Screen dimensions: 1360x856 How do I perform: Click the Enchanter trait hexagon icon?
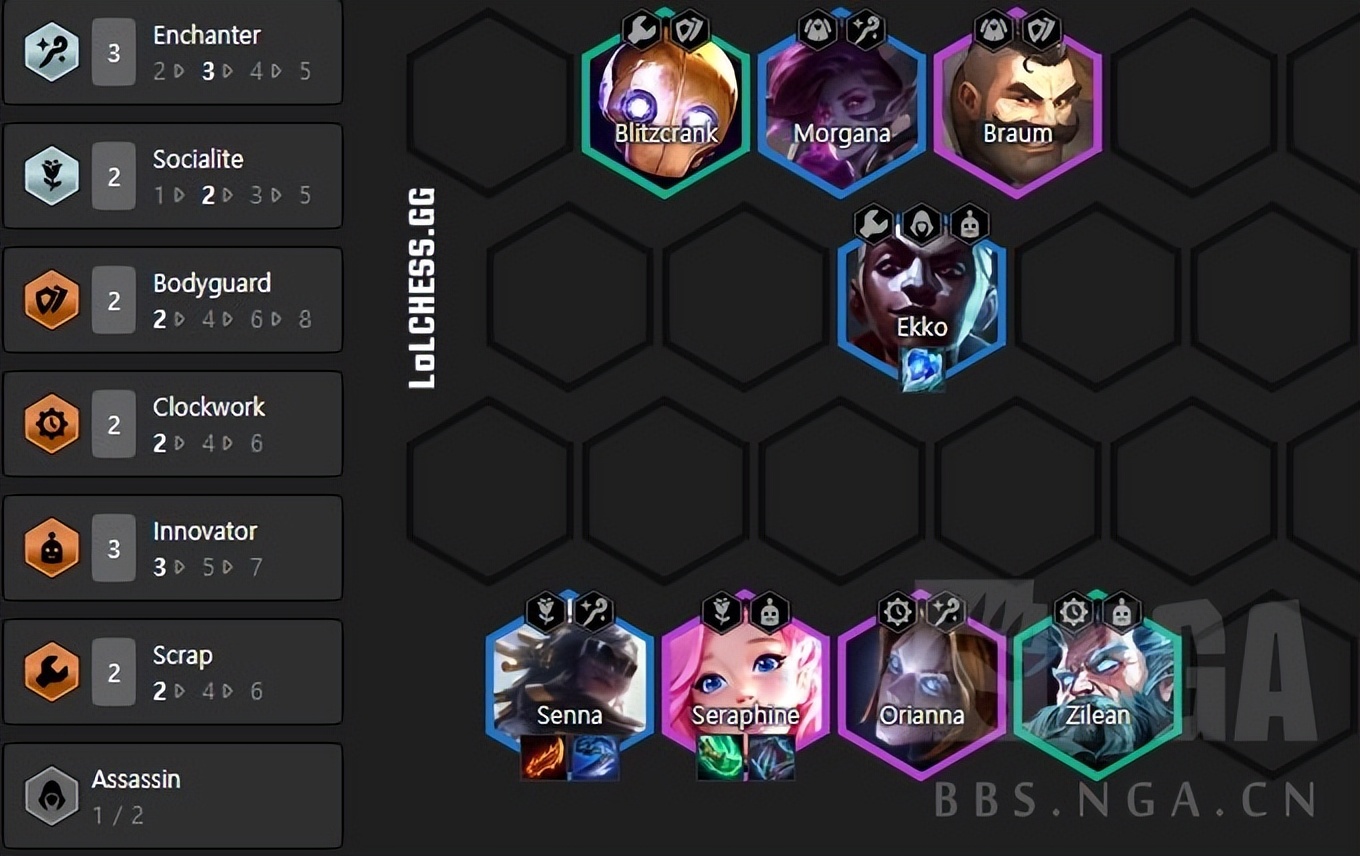pyautogui.click(x=51, y=53)
